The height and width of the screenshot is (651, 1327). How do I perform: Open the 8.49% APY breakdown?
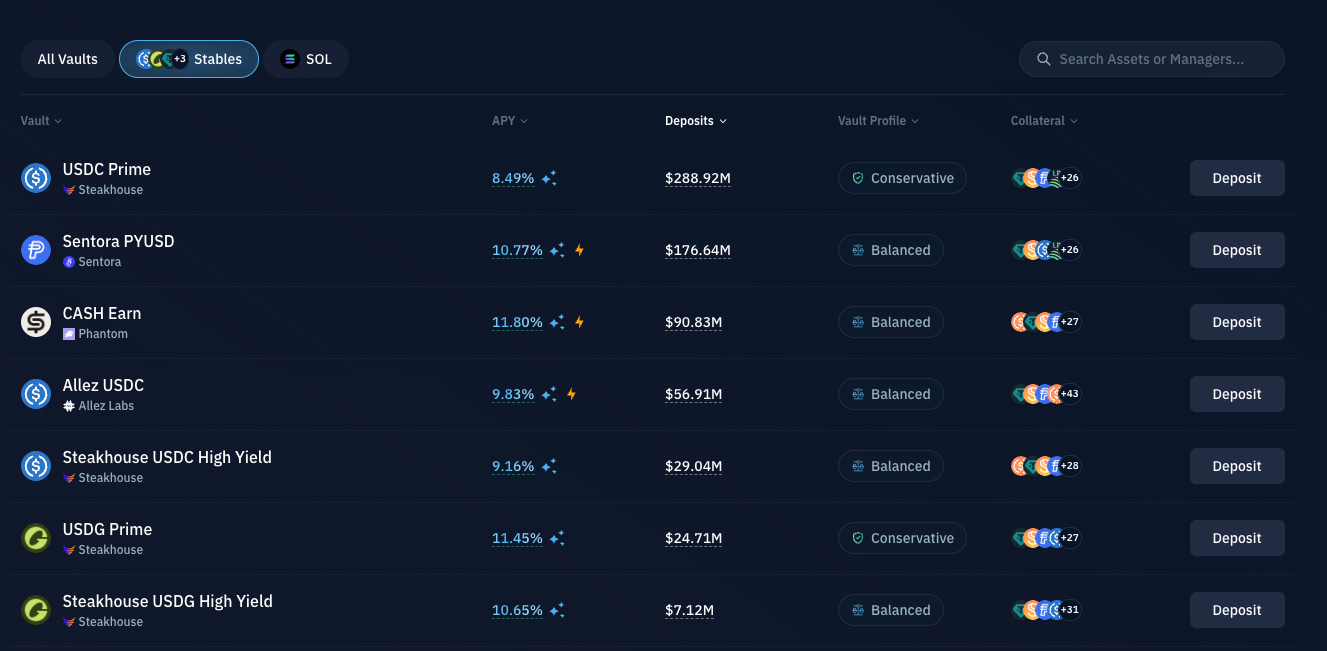tap(513, 178)
